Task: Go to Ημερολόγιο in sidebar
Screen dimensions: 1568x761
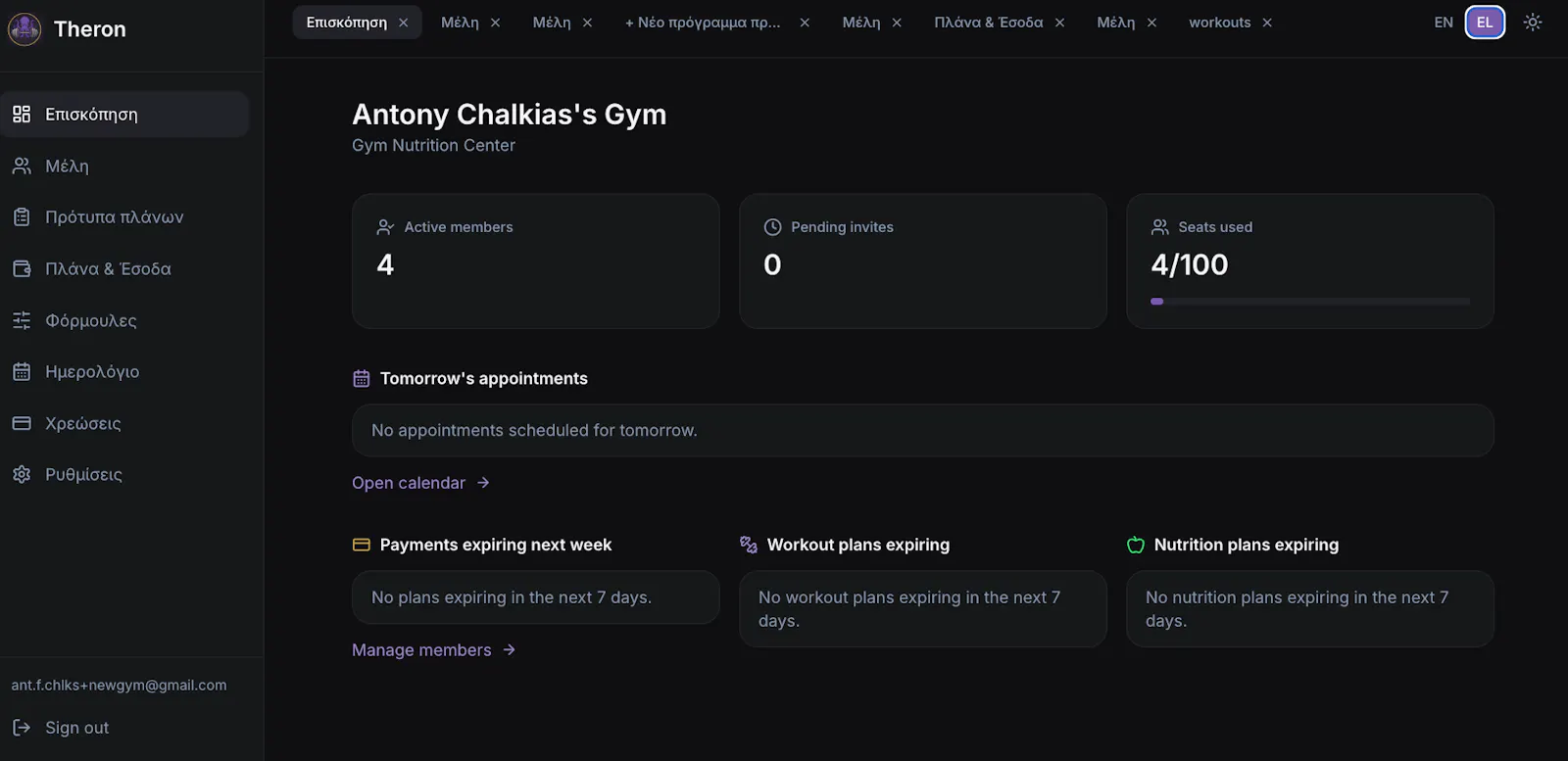Action: click(x=124, y=371)
